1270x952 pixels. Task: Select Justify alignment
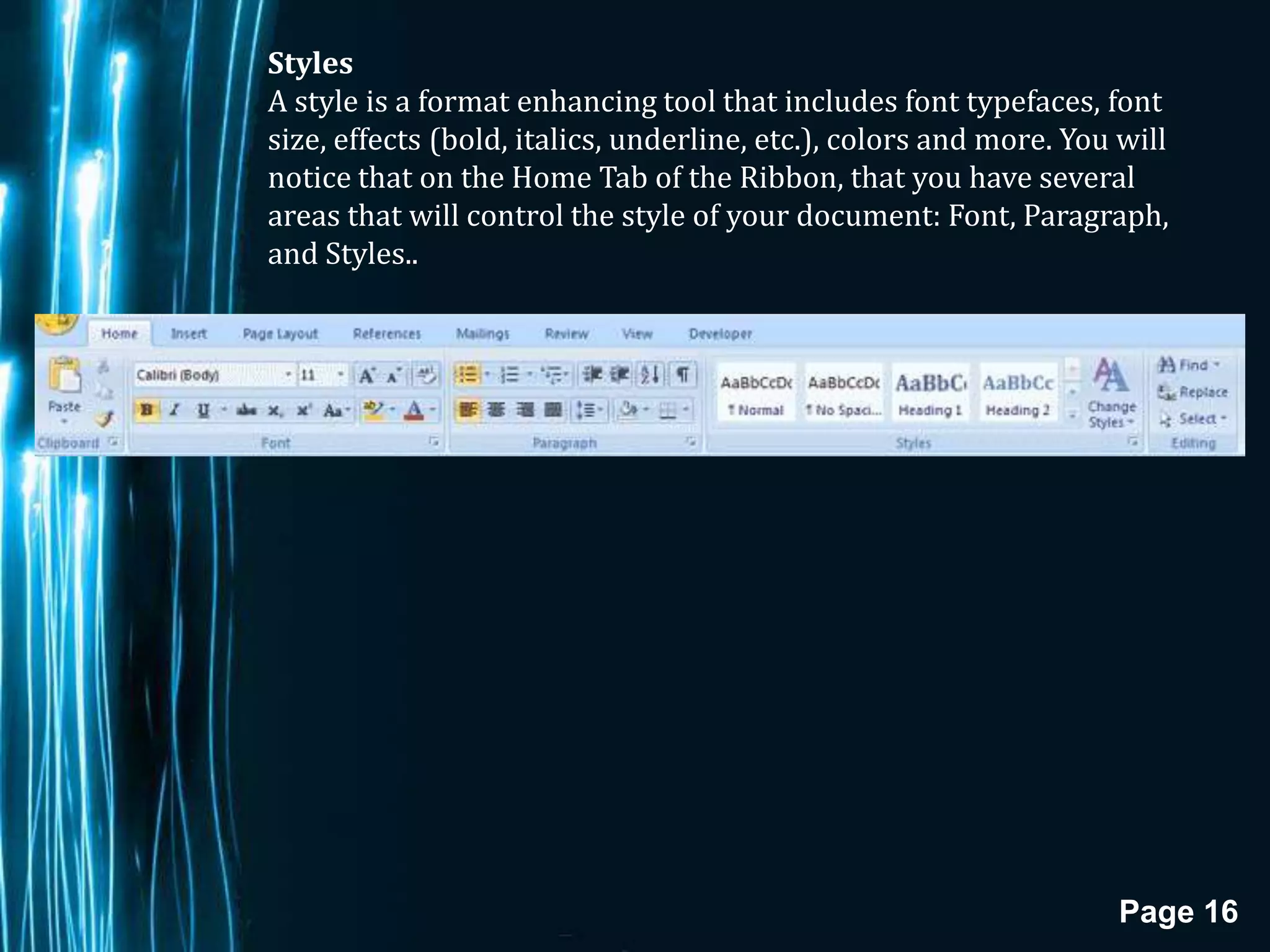pos(553,410)
